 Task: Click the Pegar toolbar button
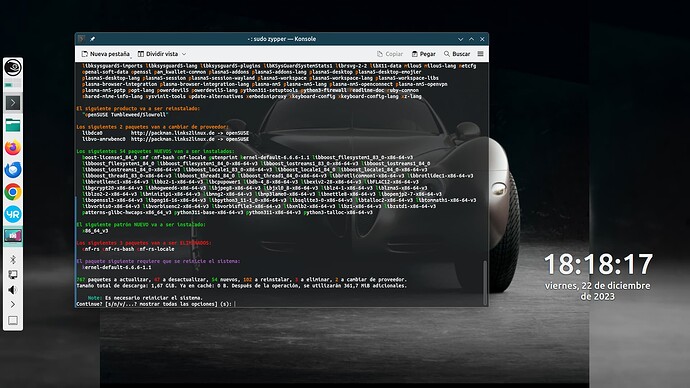(x=423, y=54)
